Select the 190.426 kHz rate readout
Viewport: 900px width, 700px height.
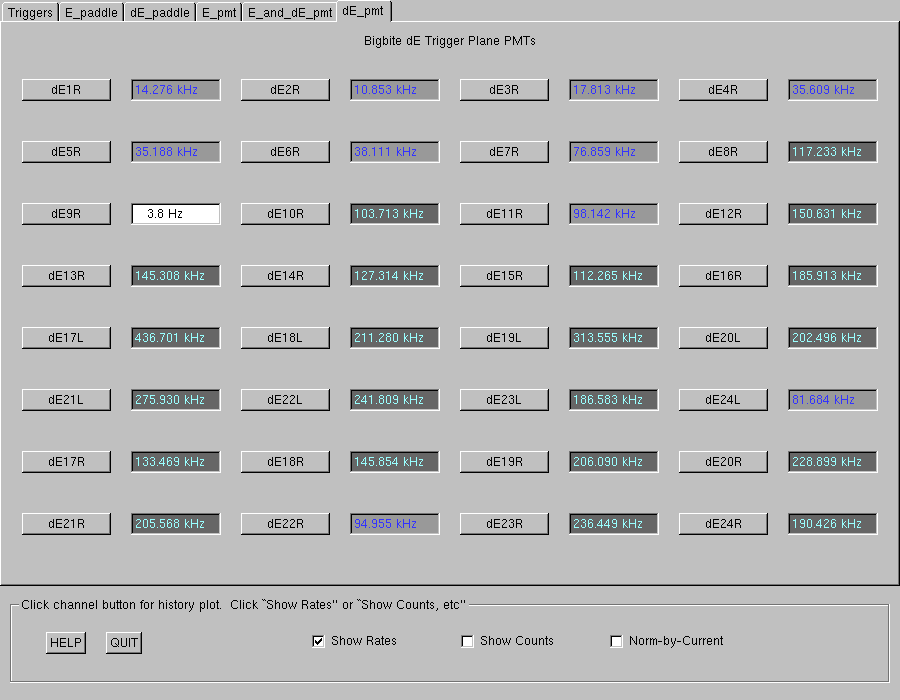(x=833, y=524)
